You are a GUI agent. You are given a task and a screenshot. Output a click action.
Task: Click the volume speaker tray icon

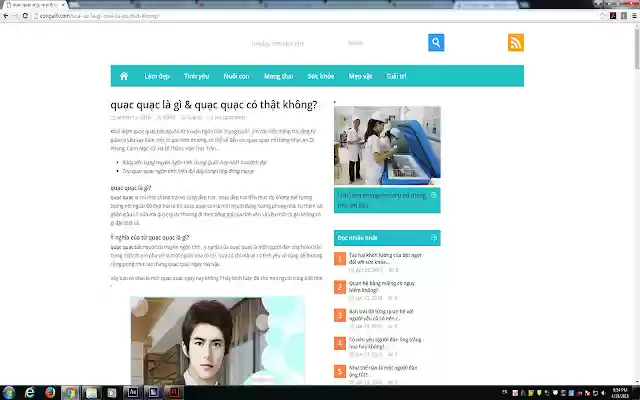pyautogui.click(x=603, y=393)
